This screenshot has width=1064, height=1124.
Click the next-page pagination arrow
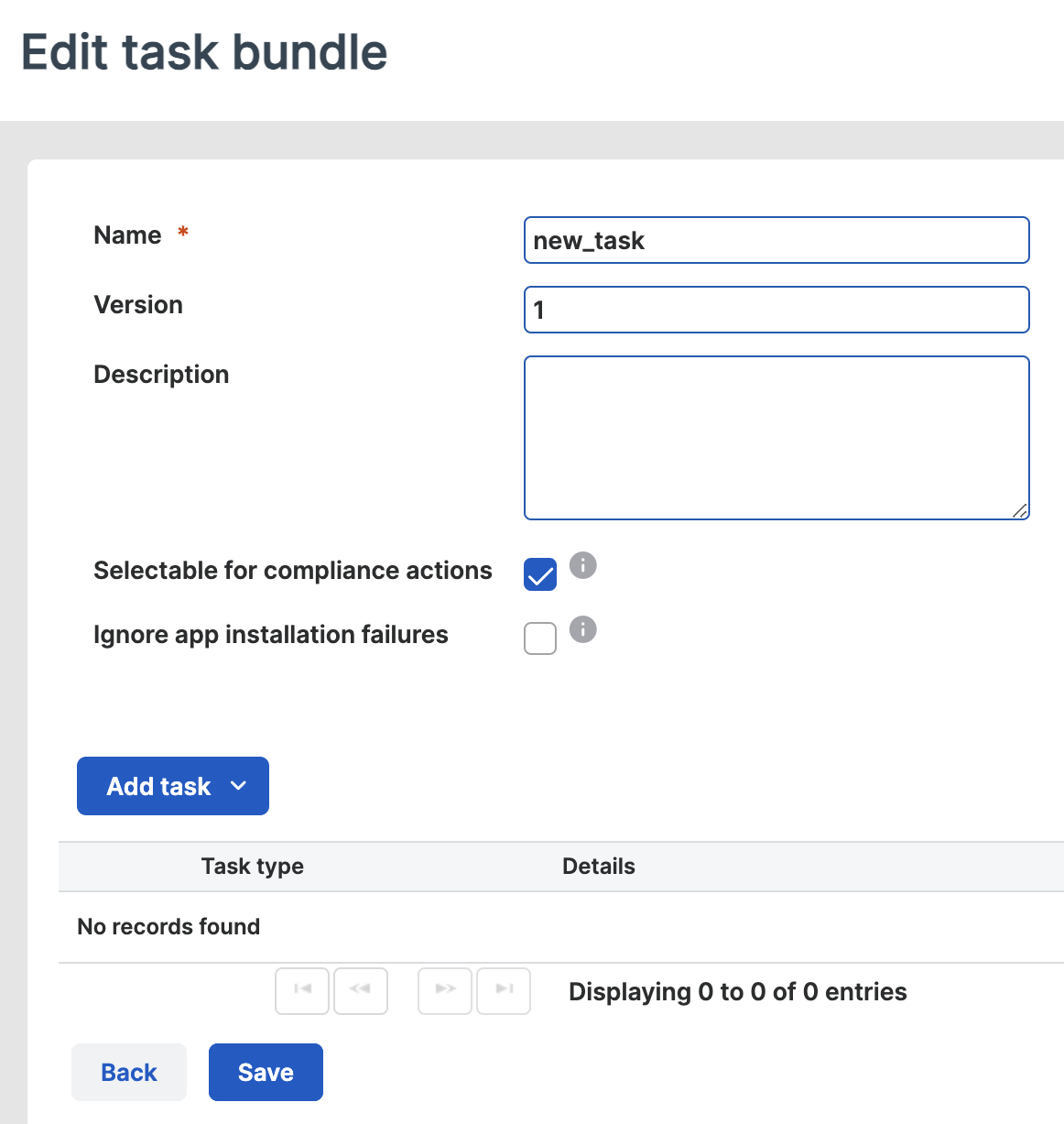point(444,990)
